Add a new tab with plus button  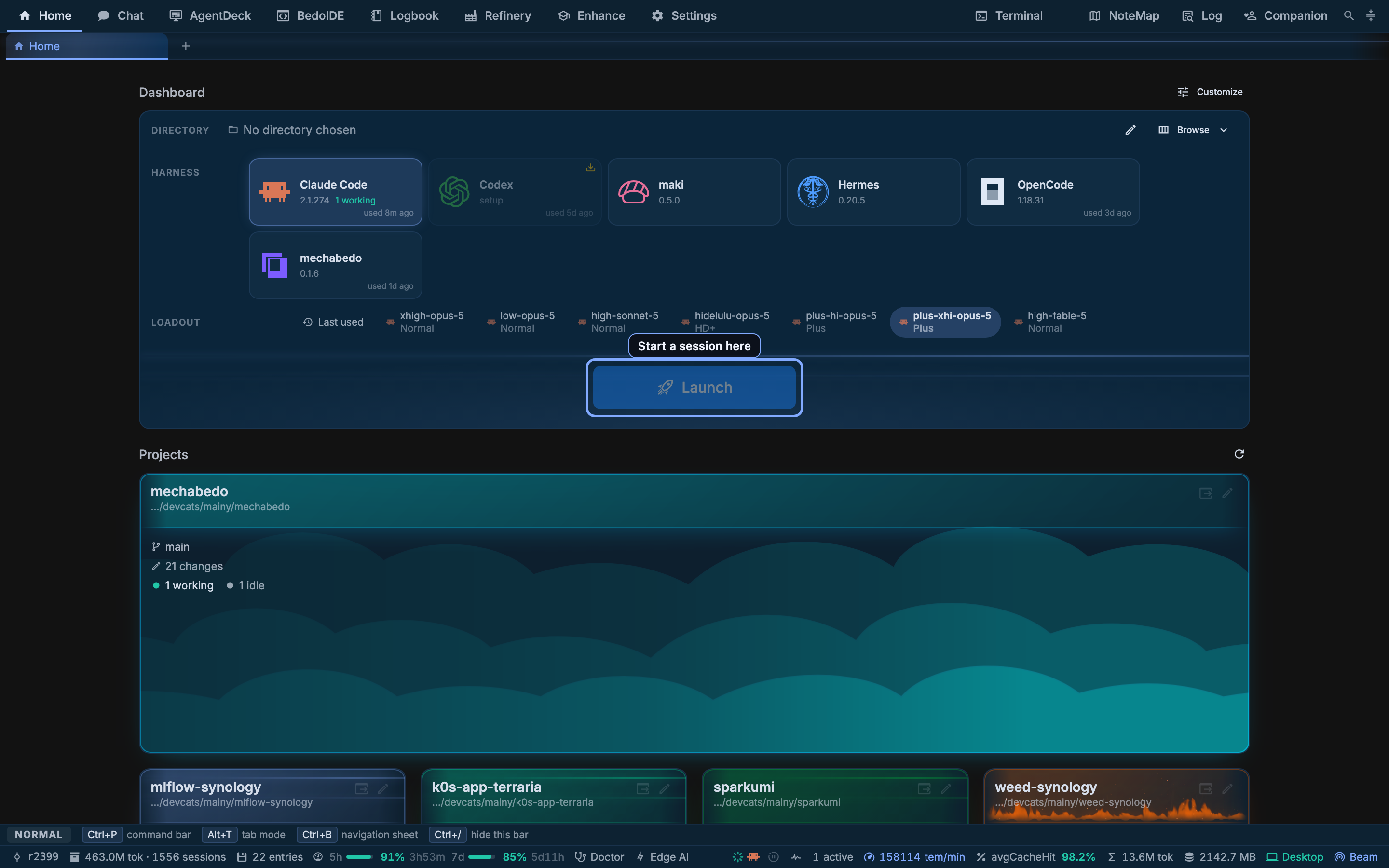(185, 46)
